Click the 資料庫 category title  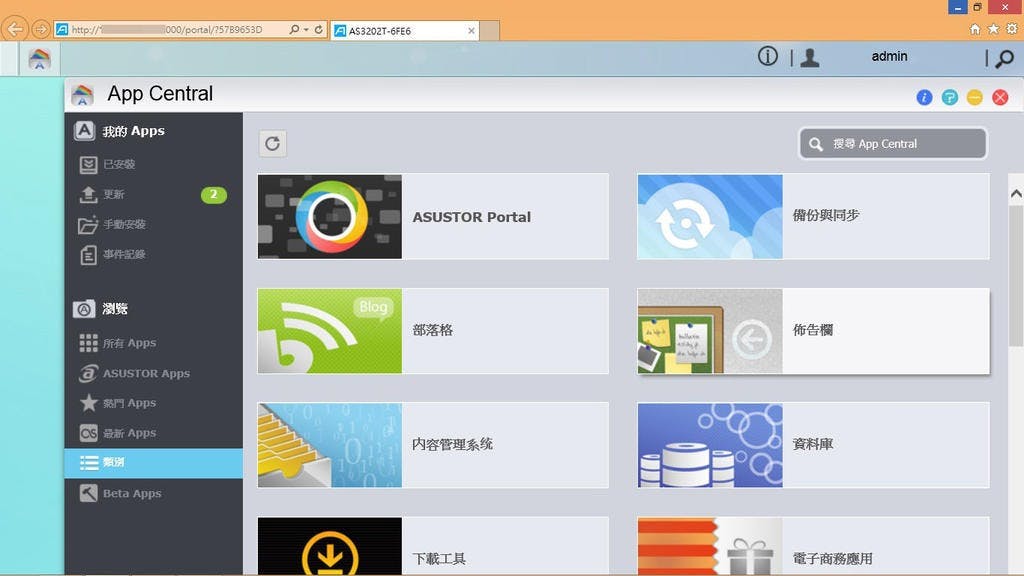(812, 444)
